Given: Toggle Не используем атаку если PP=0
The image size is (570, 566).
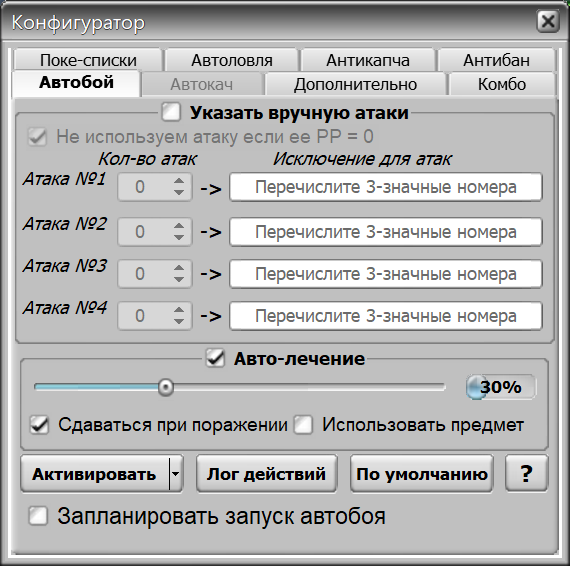Looking at the screenshot, I should [x=37, y=137].
